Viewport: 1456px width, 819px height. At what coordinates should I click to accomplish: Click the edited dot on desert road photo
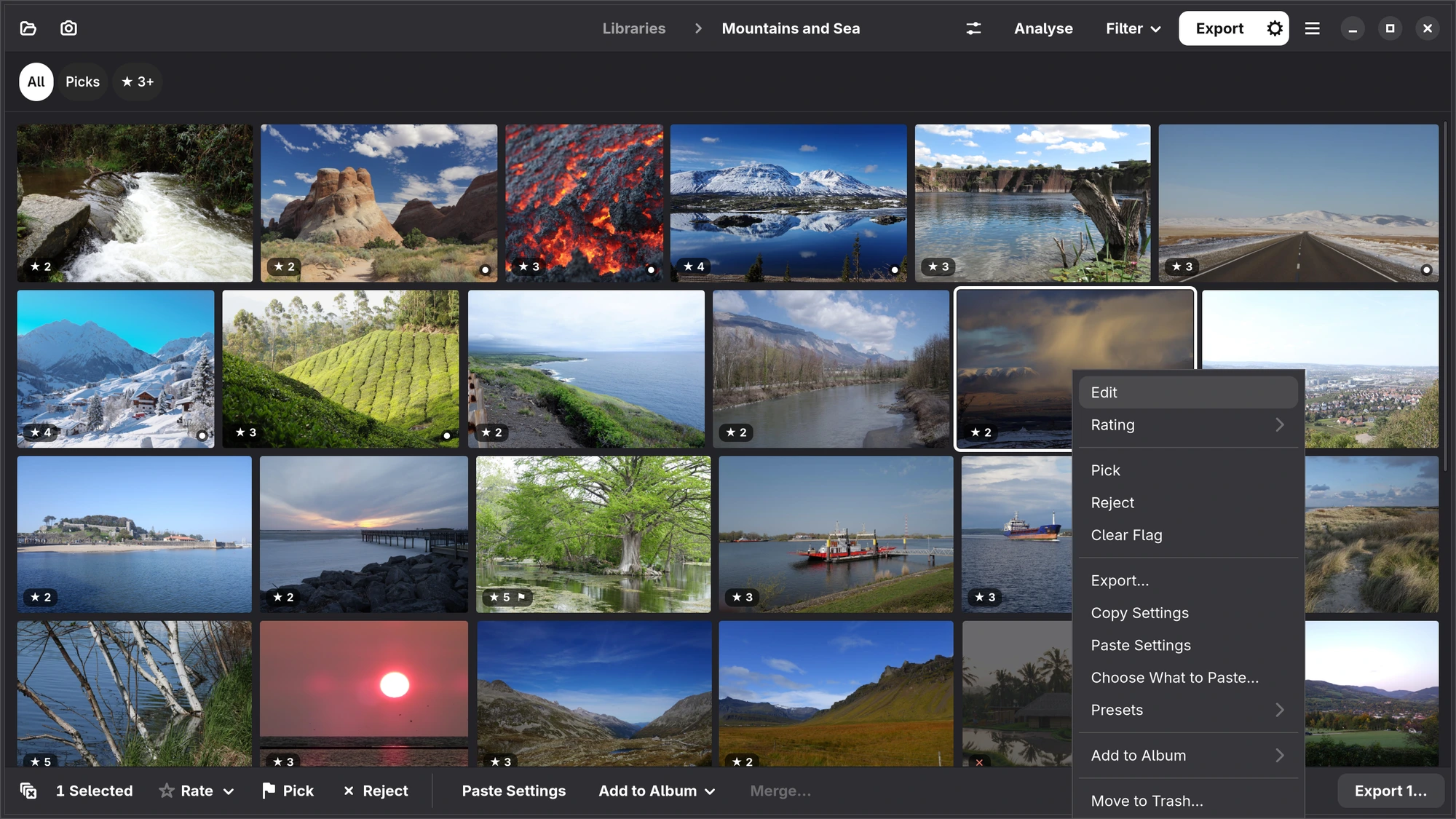tap(1426, 269)
